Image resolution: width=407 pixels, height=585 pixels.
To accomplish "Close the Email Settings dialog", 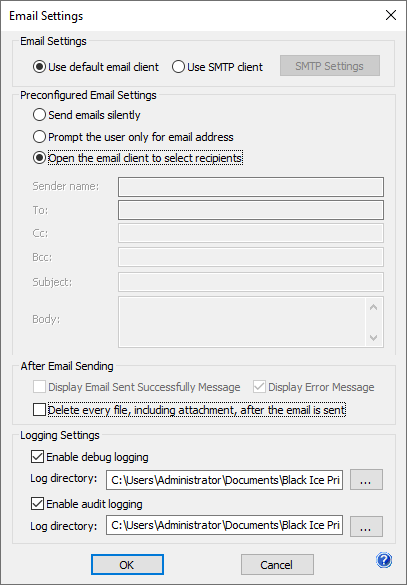I will (391, 15).
